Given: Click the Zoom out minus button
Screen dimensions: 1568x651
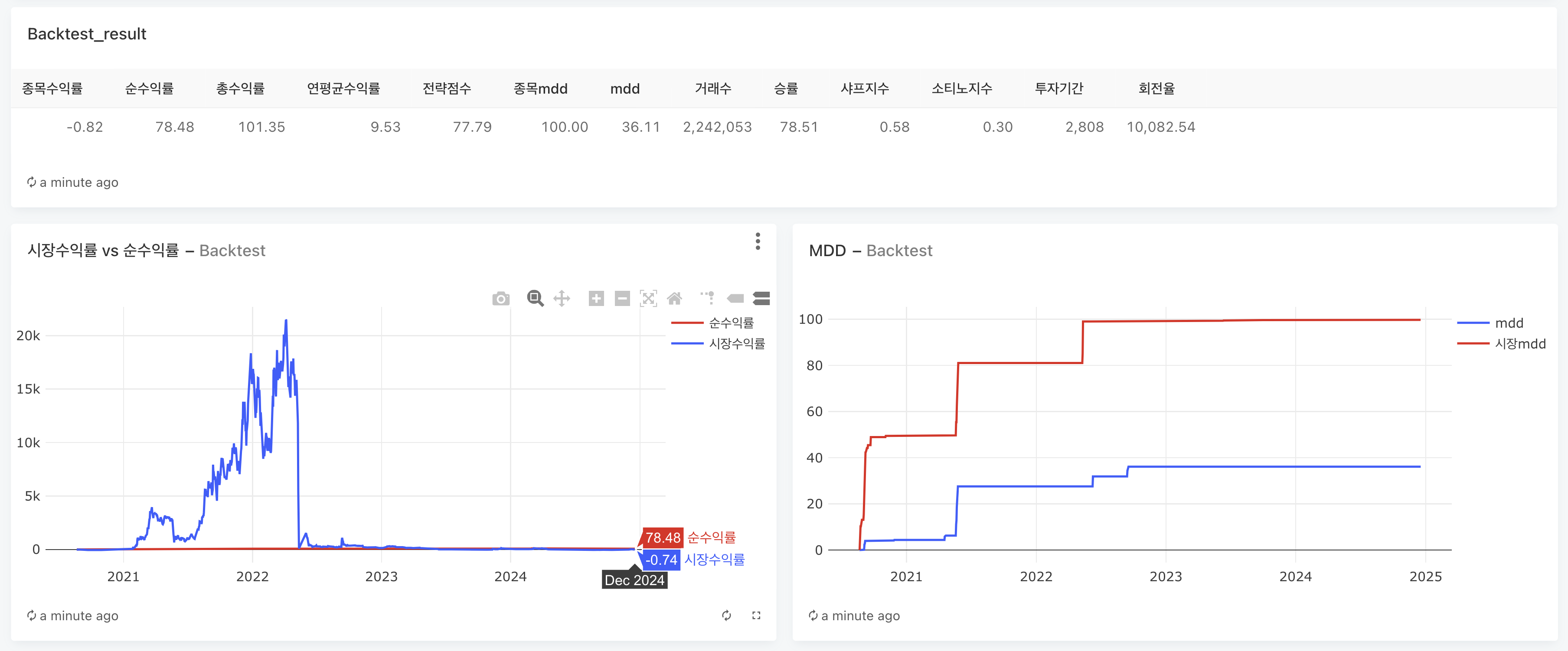Looking at the screenshot, I should [x=622, y=298].
